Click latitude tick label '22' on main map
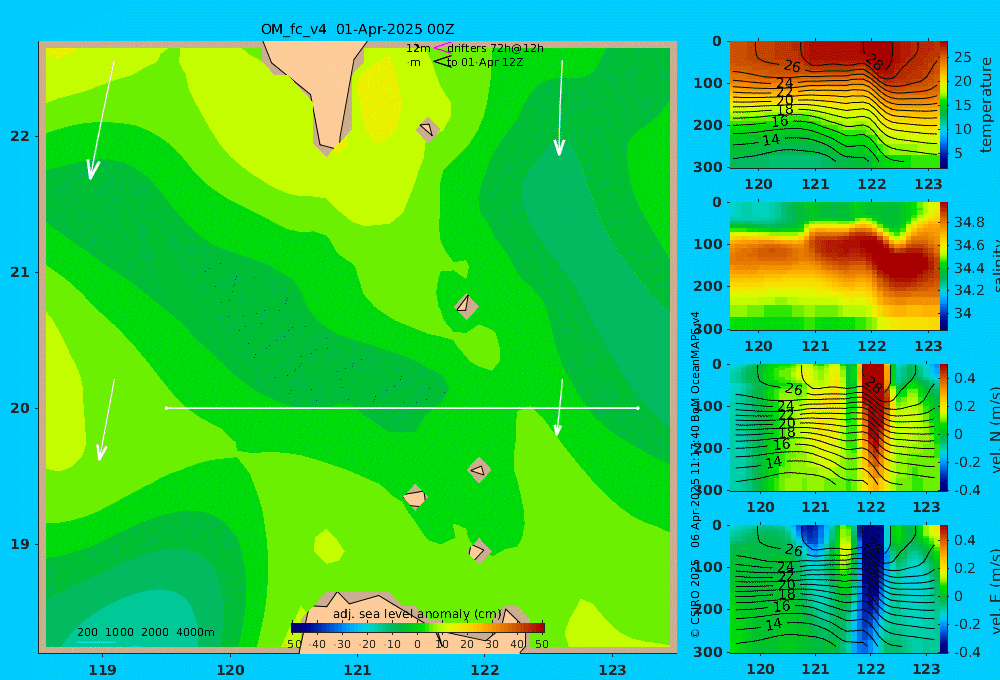 click(20, 136)
